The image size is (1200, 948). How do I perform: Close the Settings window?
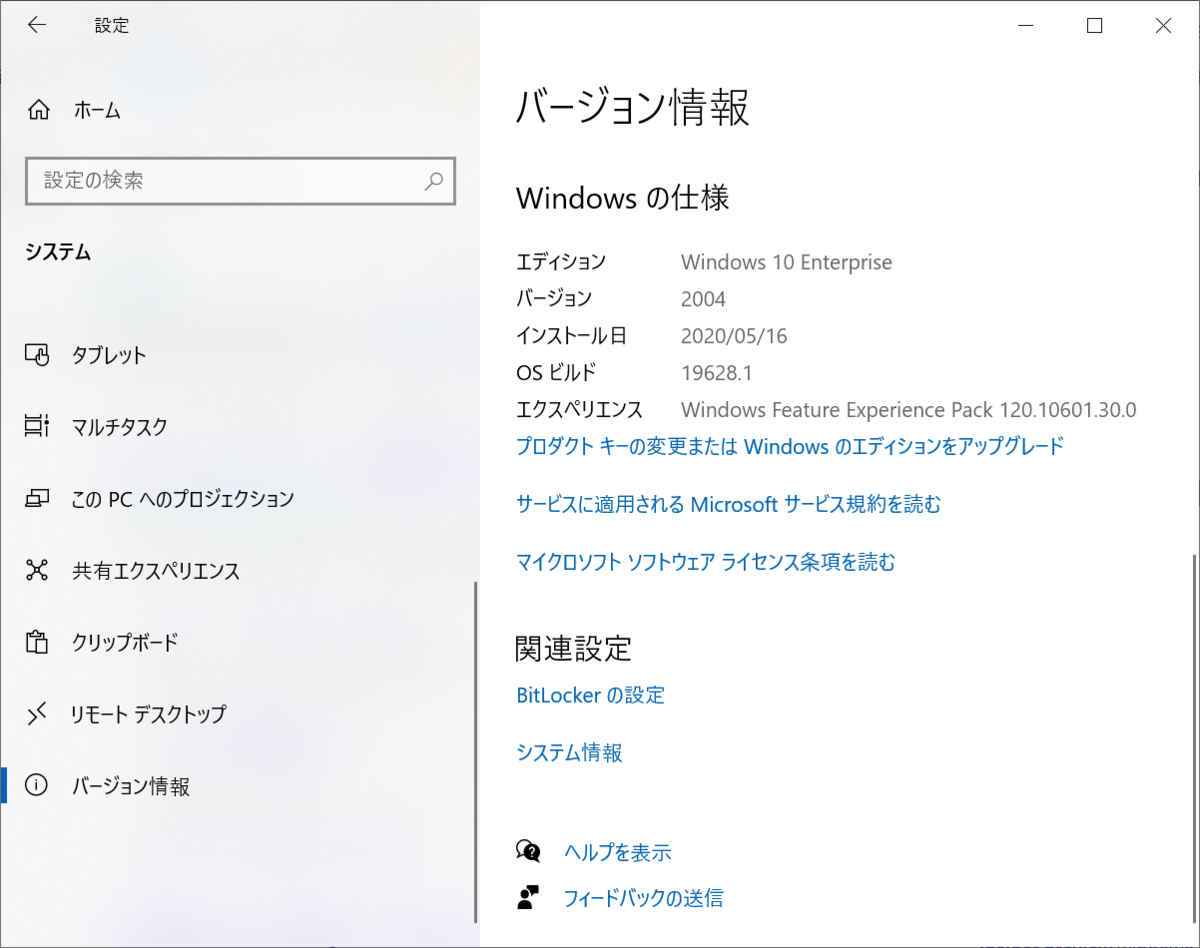[1163, 26]
